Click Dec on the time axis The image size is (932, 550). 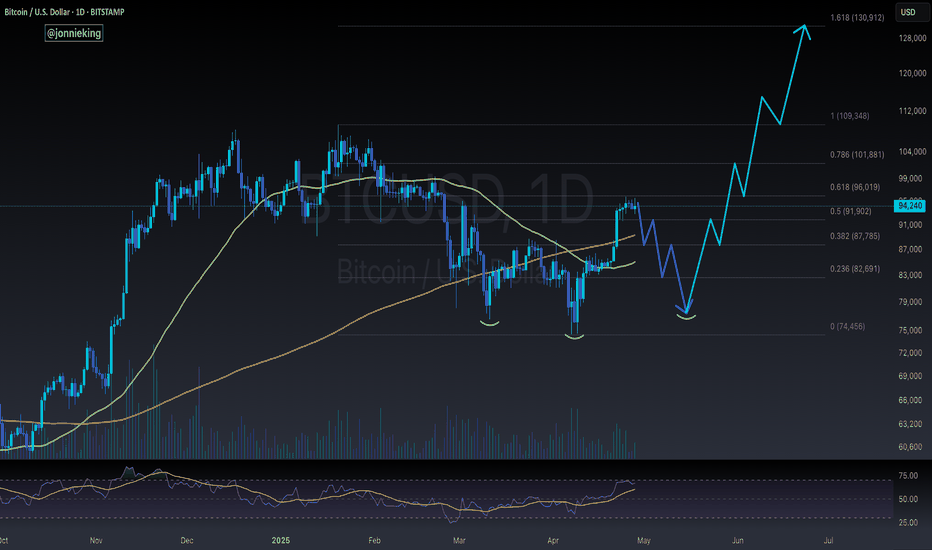187,540
